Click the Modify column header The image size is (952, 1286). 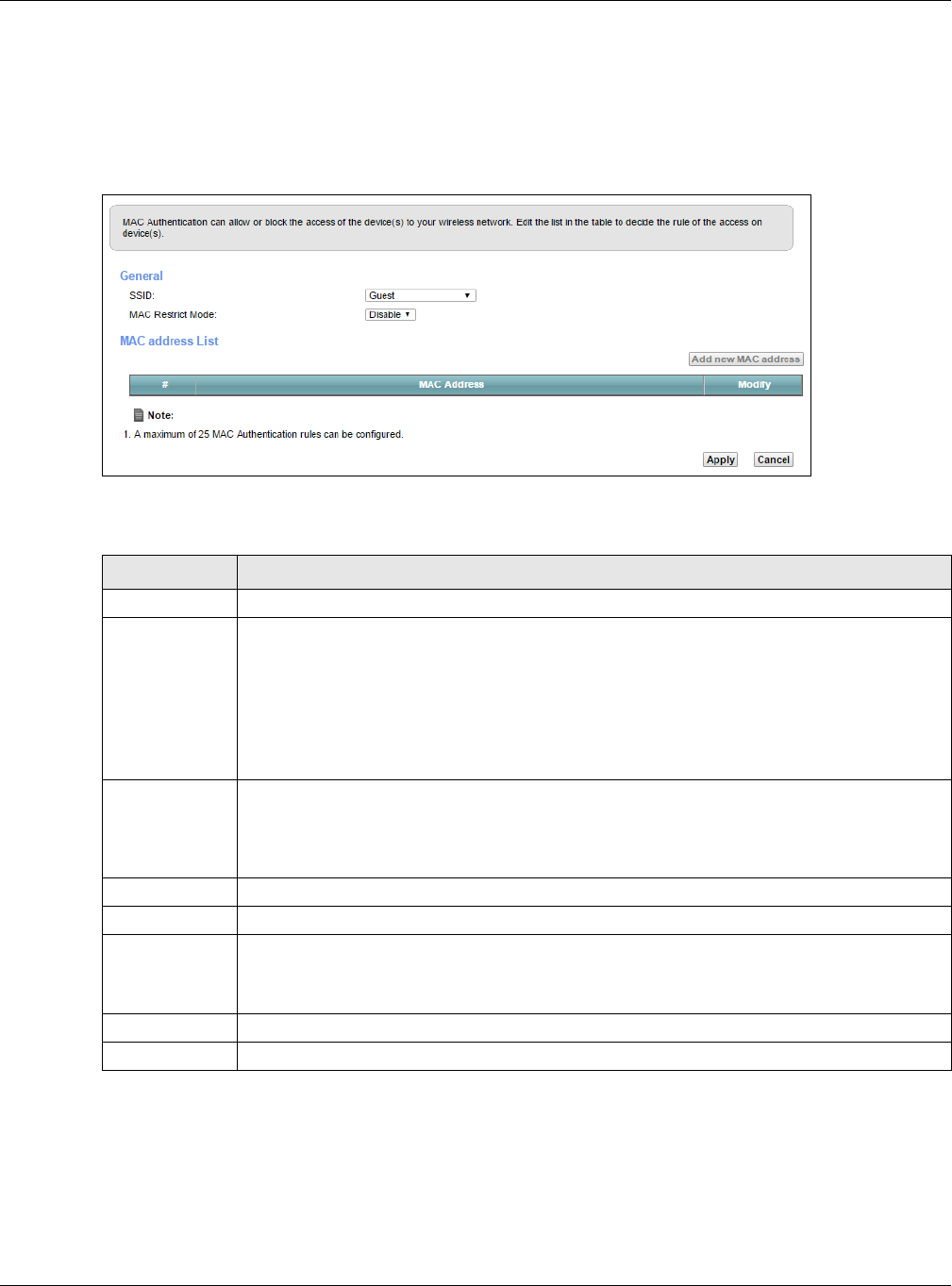point(754,385)
